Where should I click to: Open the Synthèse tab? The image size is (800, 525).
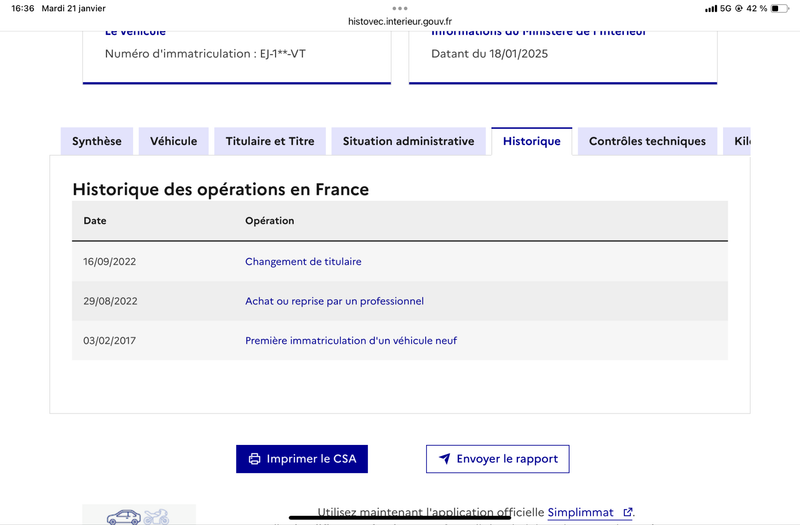point(96,141)
